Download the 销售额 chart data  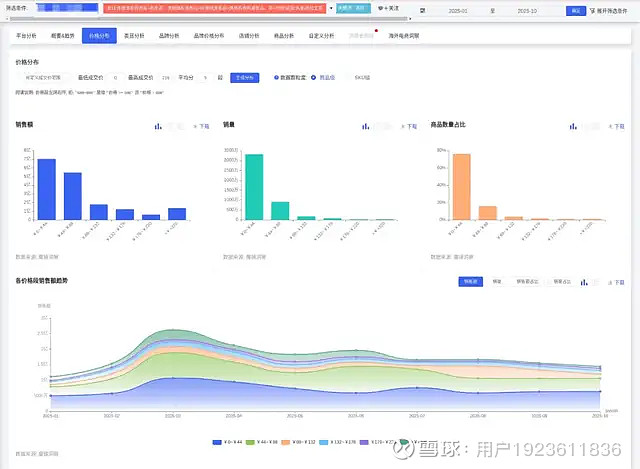pyautogui.click(x=202, y=127)
